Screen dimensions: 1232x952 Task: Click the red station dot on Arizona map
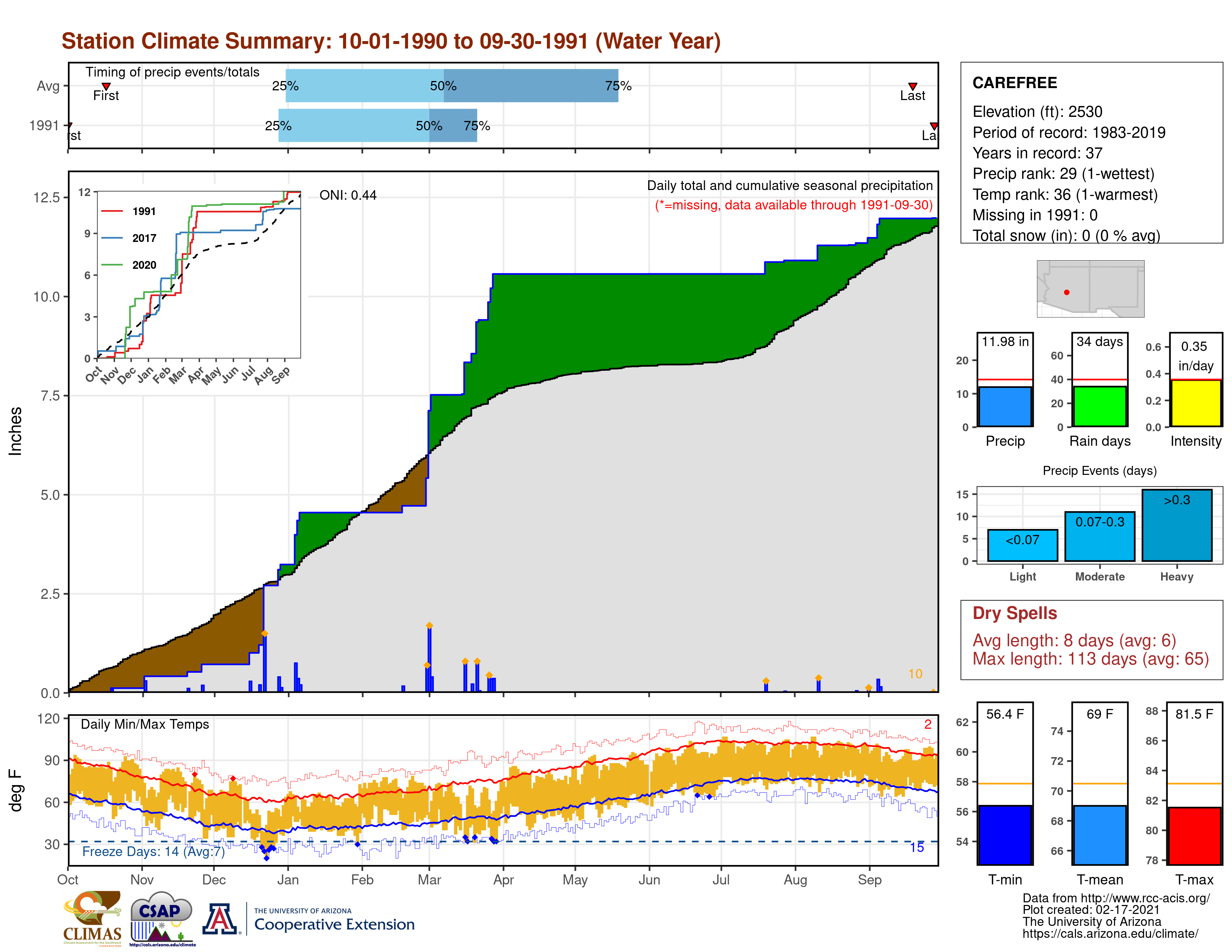1066,292
